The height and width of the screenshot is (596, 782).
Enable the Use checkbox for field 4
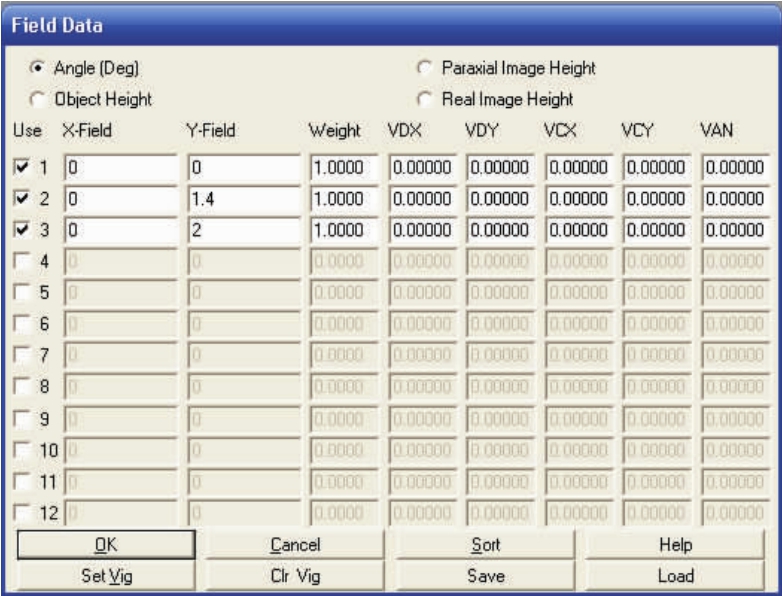click(x=21, y=260)
